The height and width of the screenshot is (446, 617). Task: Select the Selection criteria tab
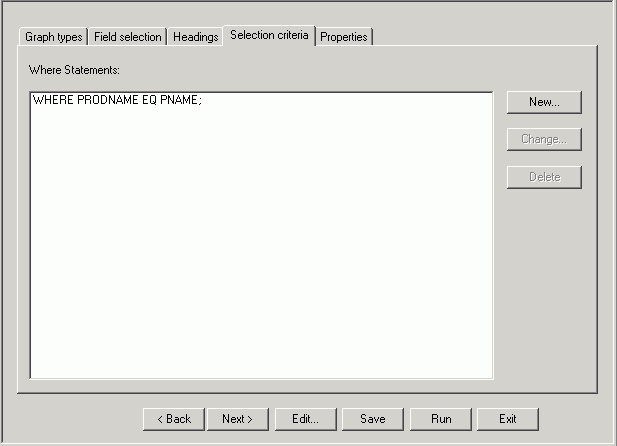[x=269, y=35]
